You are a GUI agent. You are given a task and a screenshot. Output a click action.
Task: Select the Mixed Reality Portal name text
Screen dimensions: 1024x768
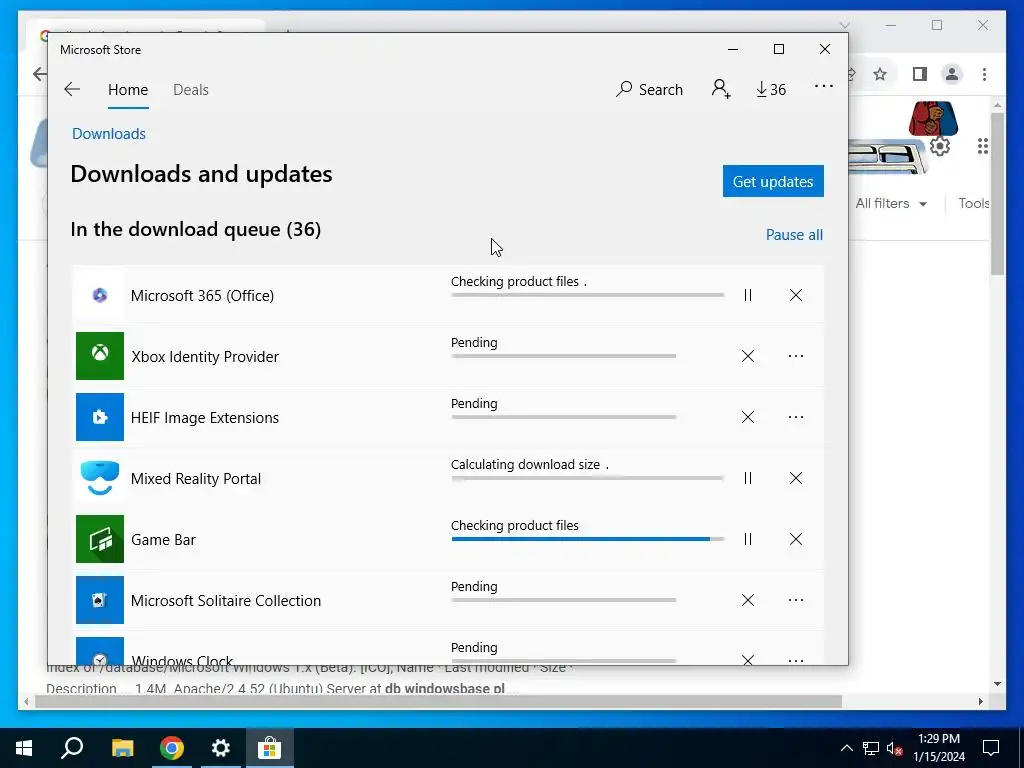(196, 478)
